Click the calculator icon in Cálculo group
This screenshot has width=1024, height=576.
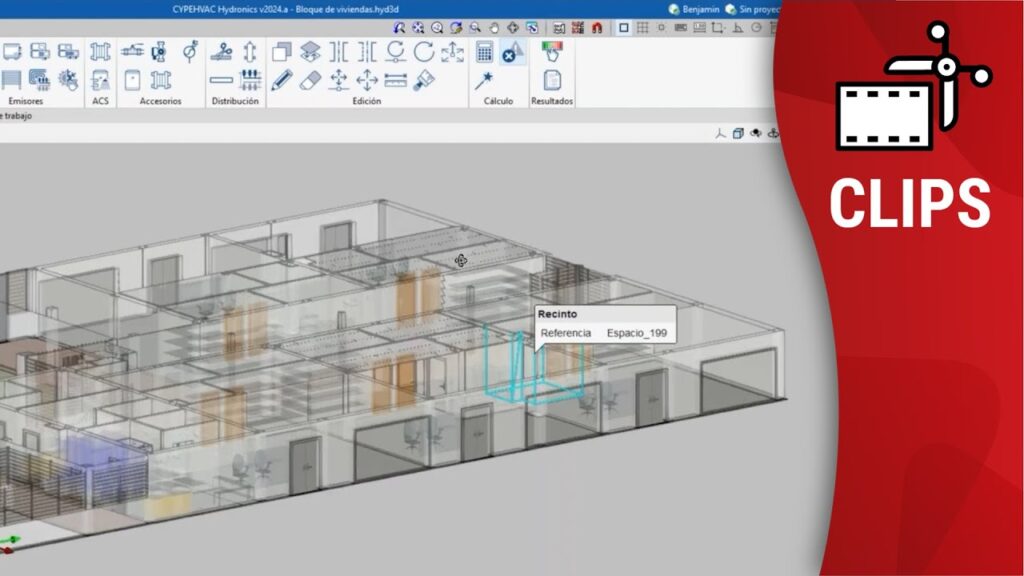tap(485, 52)
